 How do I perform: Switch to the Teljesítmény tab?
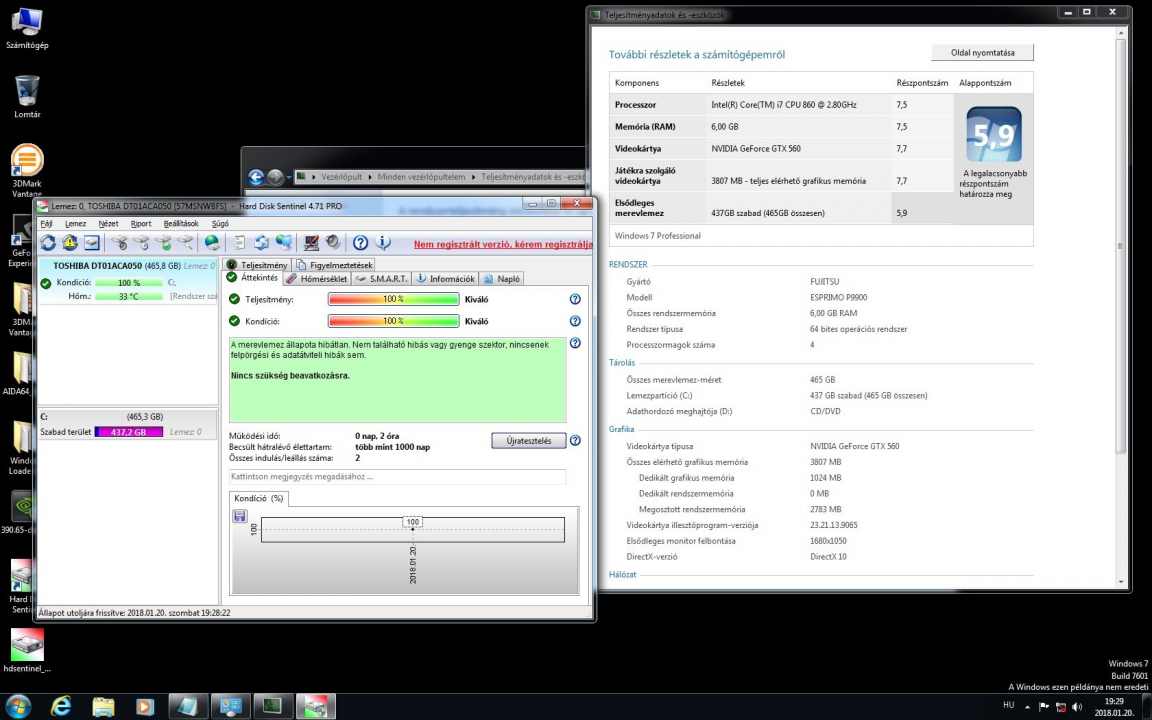pos(257,264)
